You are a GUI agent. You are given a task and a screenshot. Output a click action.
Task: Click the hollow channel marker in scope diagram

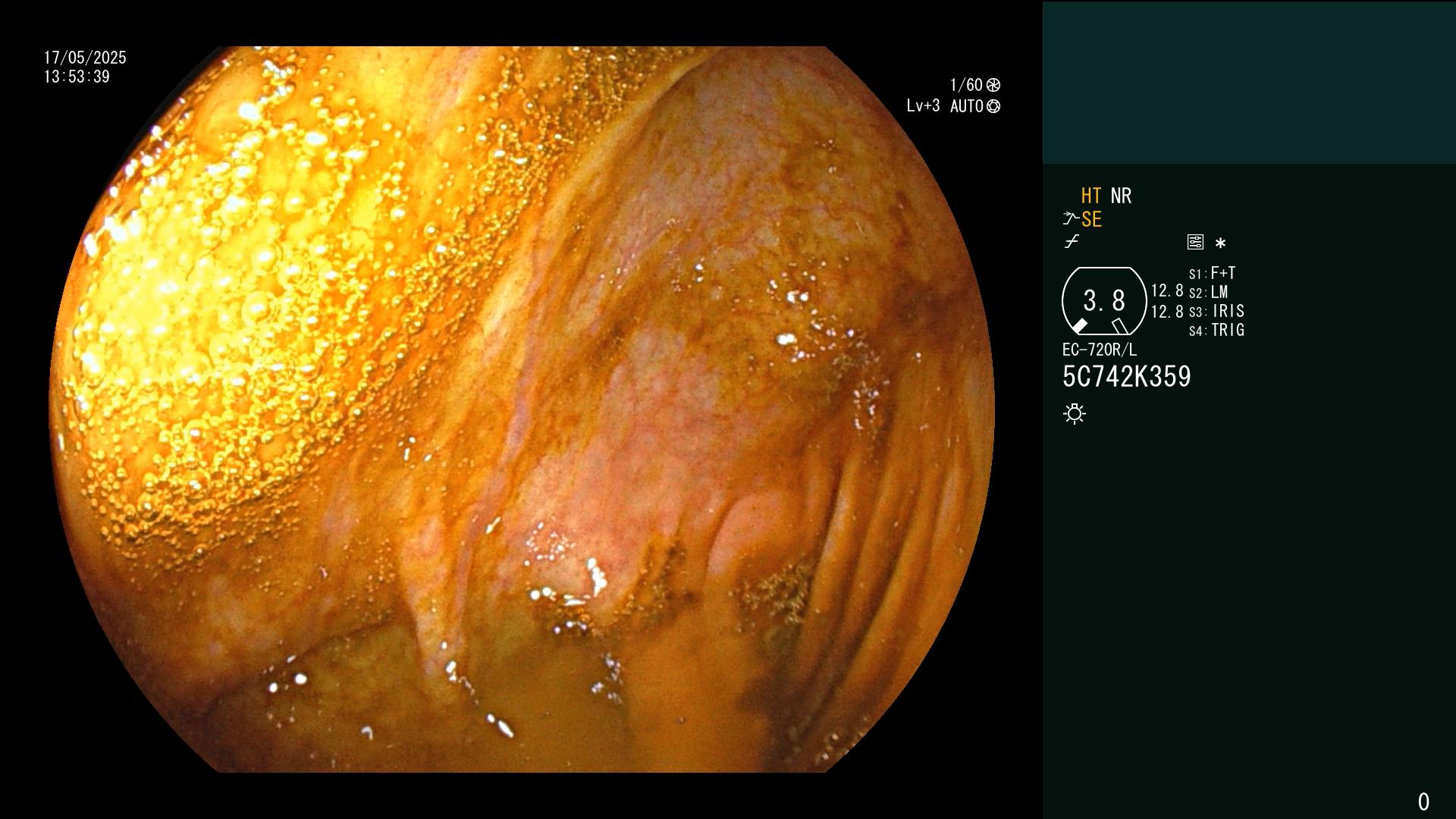1120,326
